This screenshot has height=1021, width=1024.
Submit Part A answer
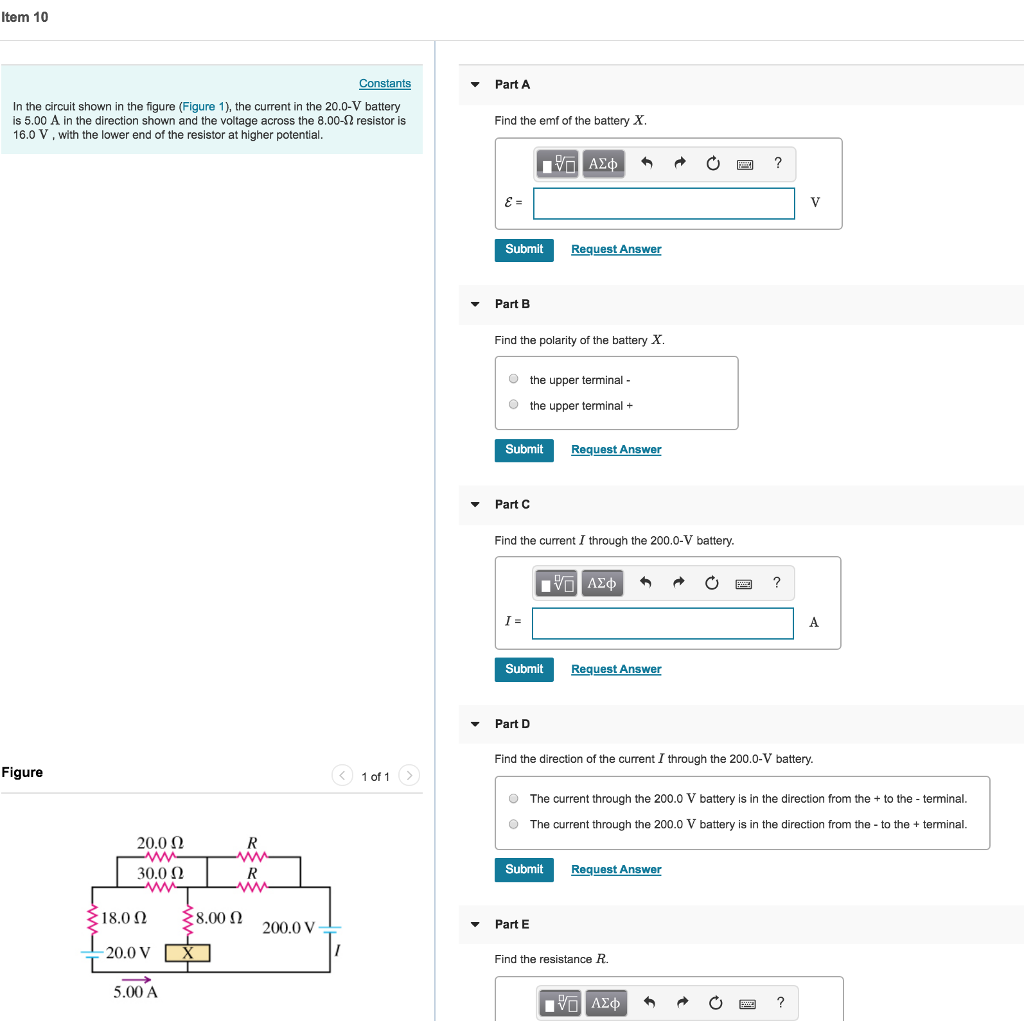pos(524,250)
